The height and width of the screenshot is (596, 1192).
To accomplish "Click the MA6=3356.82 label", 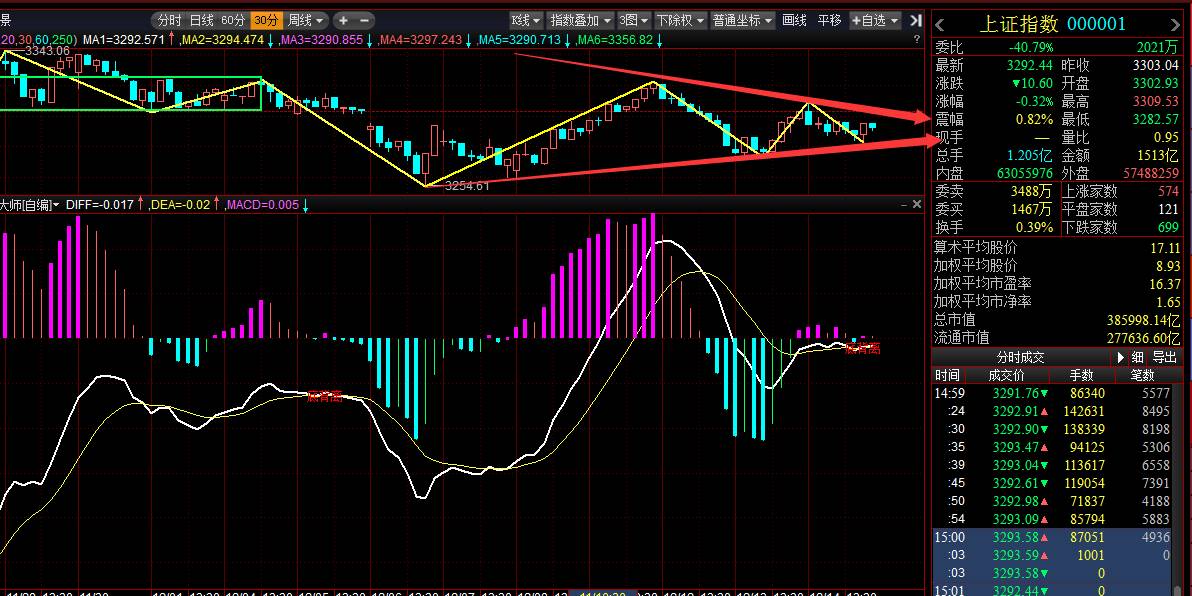I will point(614,40).
